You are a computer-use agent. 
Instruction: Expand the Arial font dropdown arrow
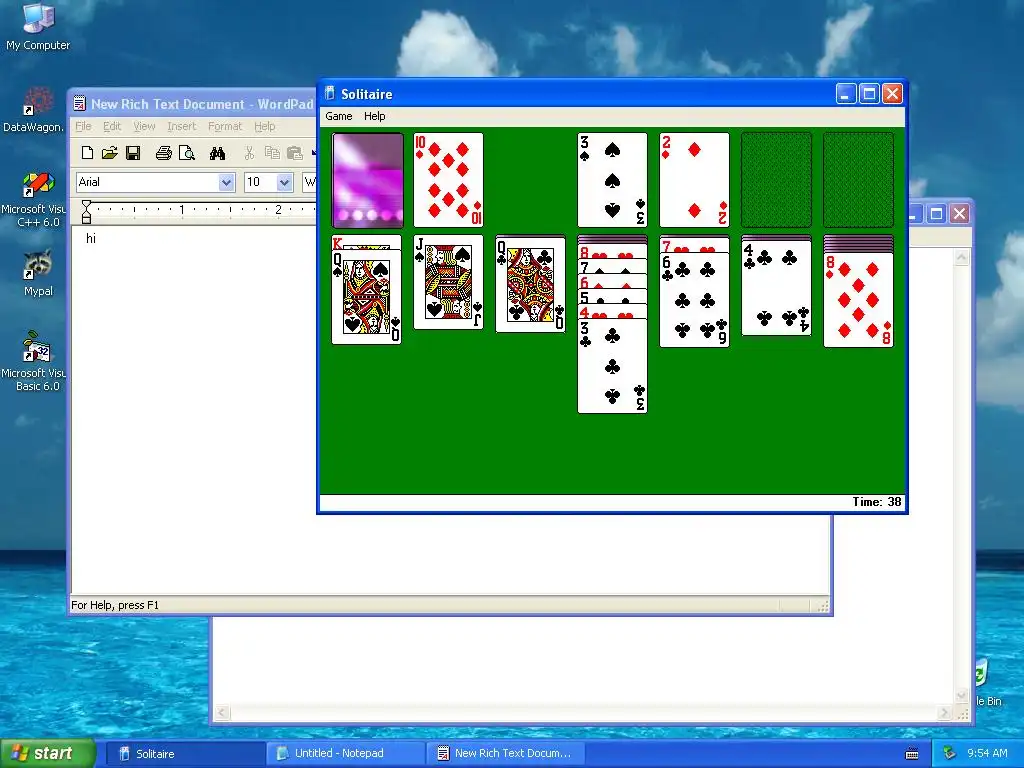[227, 182]
